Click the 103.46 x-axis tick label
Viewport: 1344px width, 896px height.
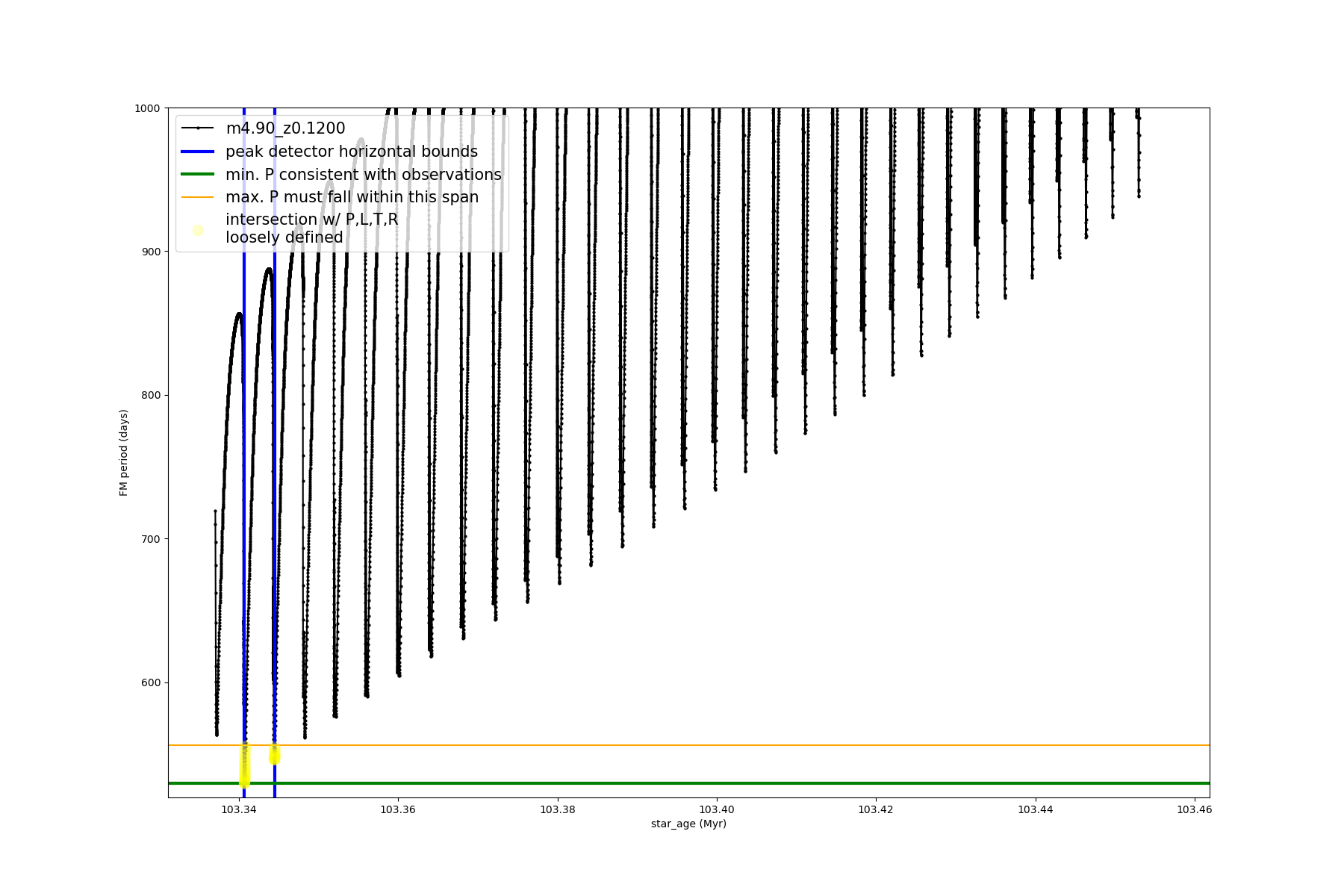[1194, 809]
